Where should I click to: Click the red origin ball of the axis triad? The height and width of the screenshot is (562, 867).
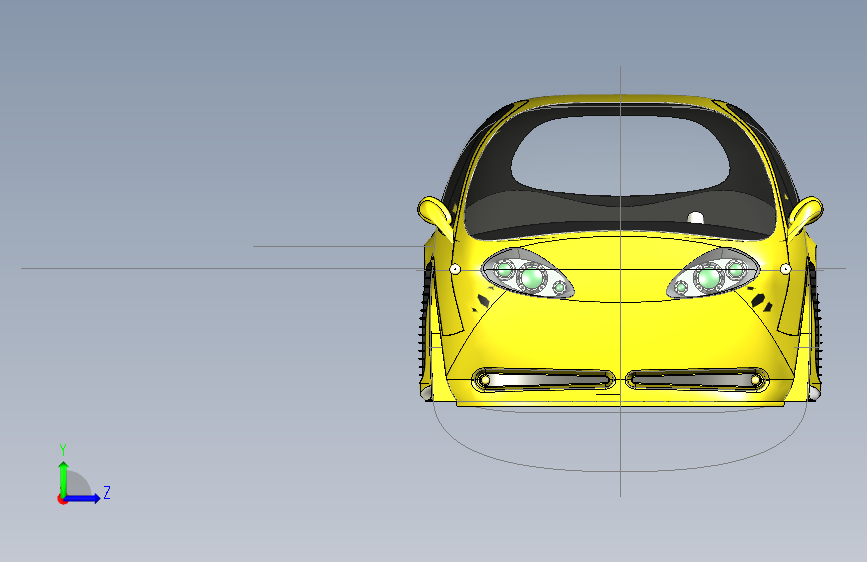(62, 499)
